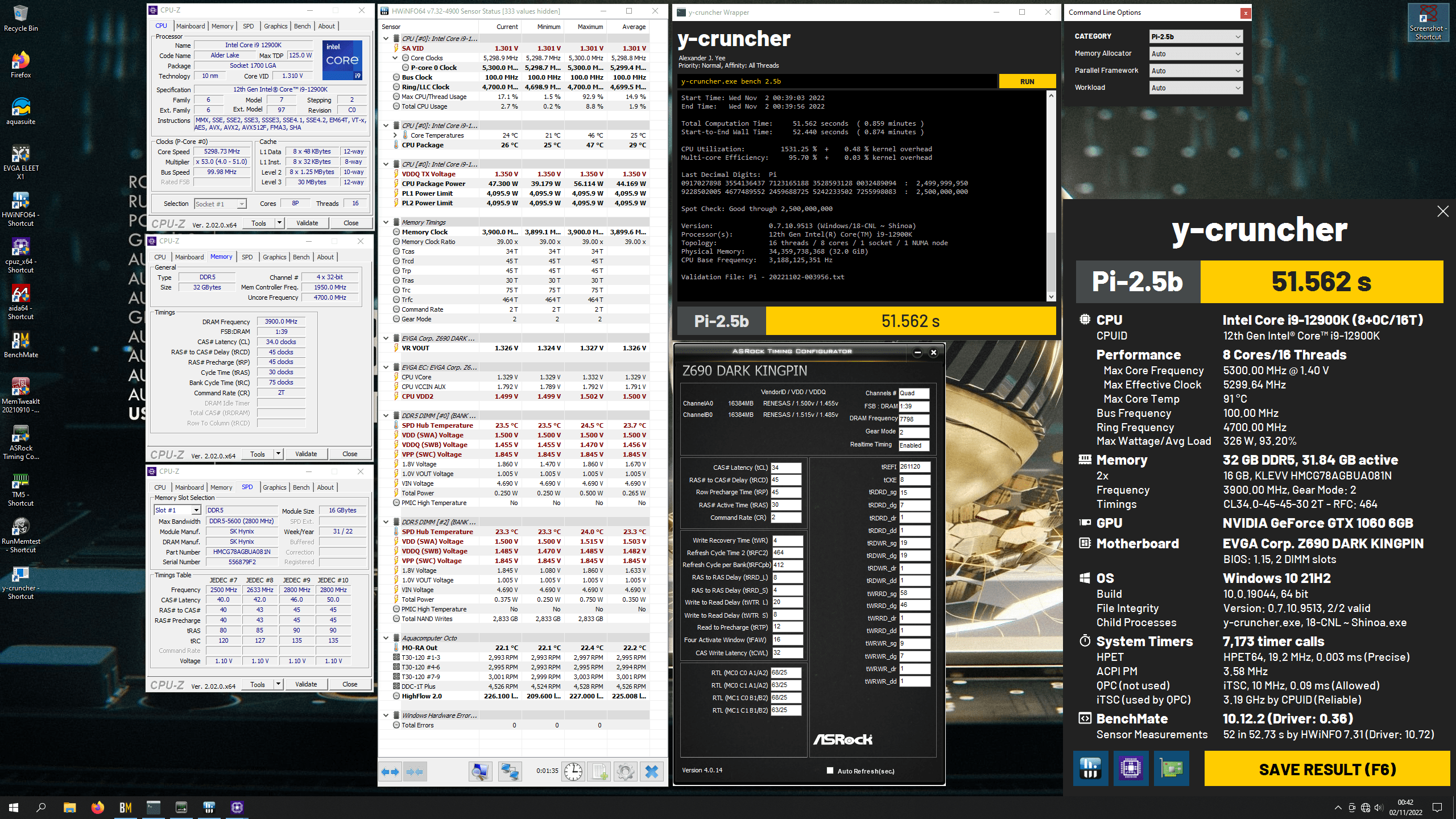Open Windows notification center icon
1456x819 pixels.
coord(1437,808)
